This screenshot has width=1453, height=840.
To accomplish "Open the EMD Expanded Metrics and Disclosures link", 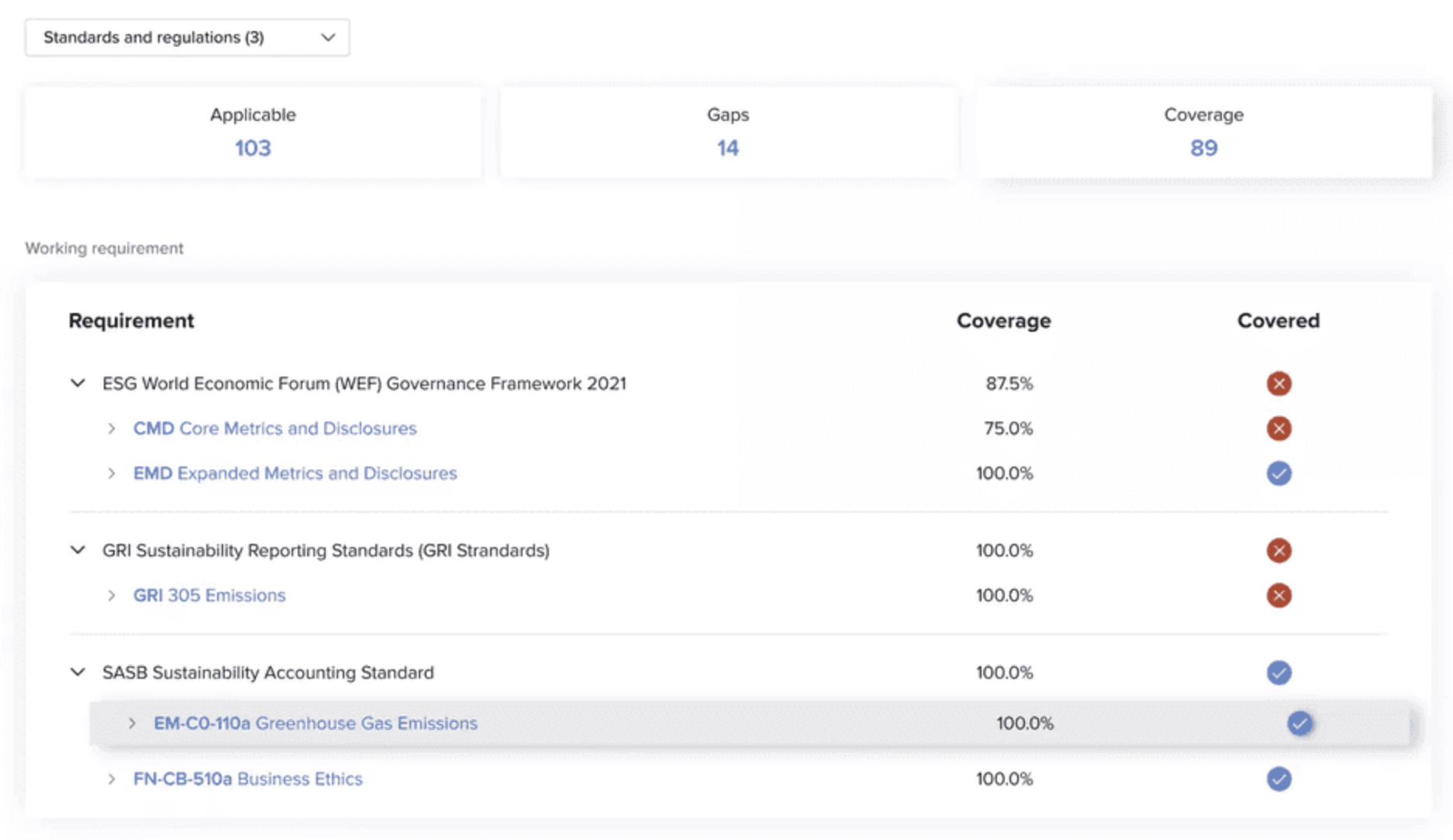I will point(295,473).
